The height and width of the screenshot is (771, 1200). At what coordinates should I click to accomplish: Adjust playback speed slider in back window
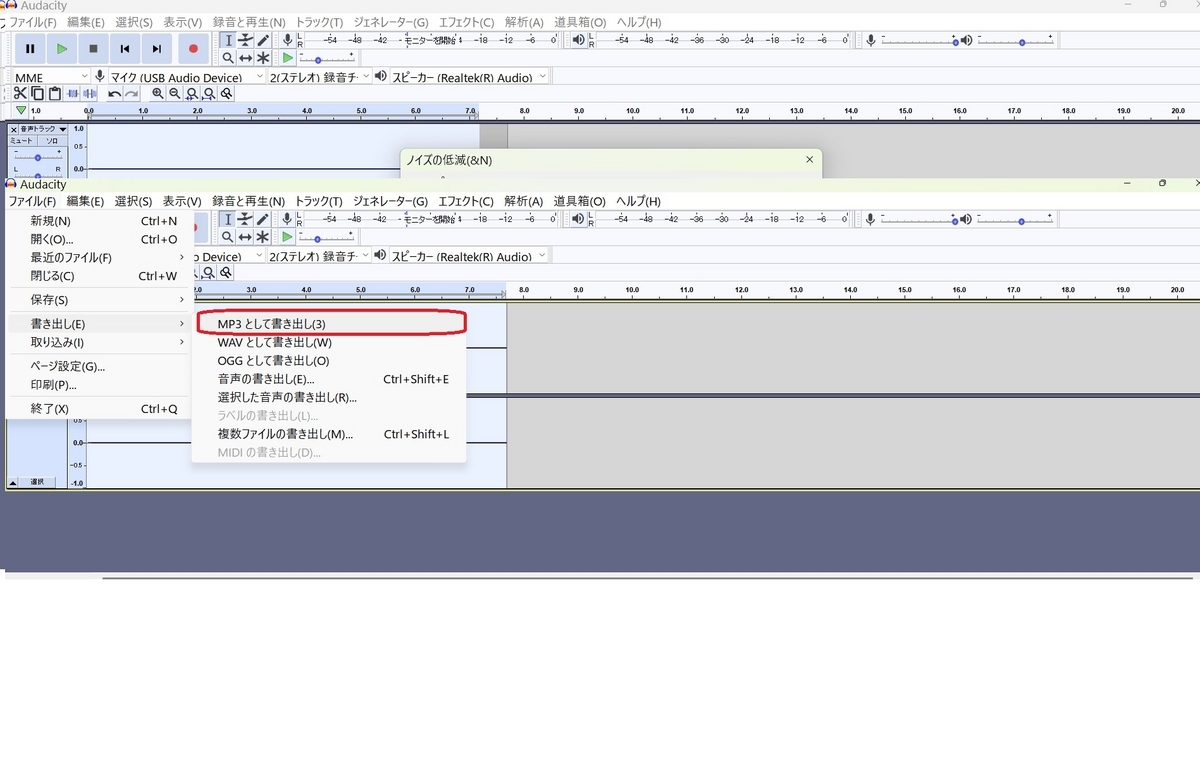click(x=328, y=58)
